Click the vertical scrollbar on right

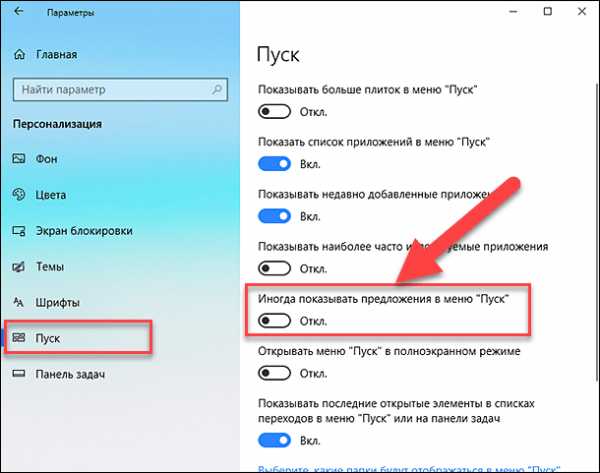[x=597, y=232]
